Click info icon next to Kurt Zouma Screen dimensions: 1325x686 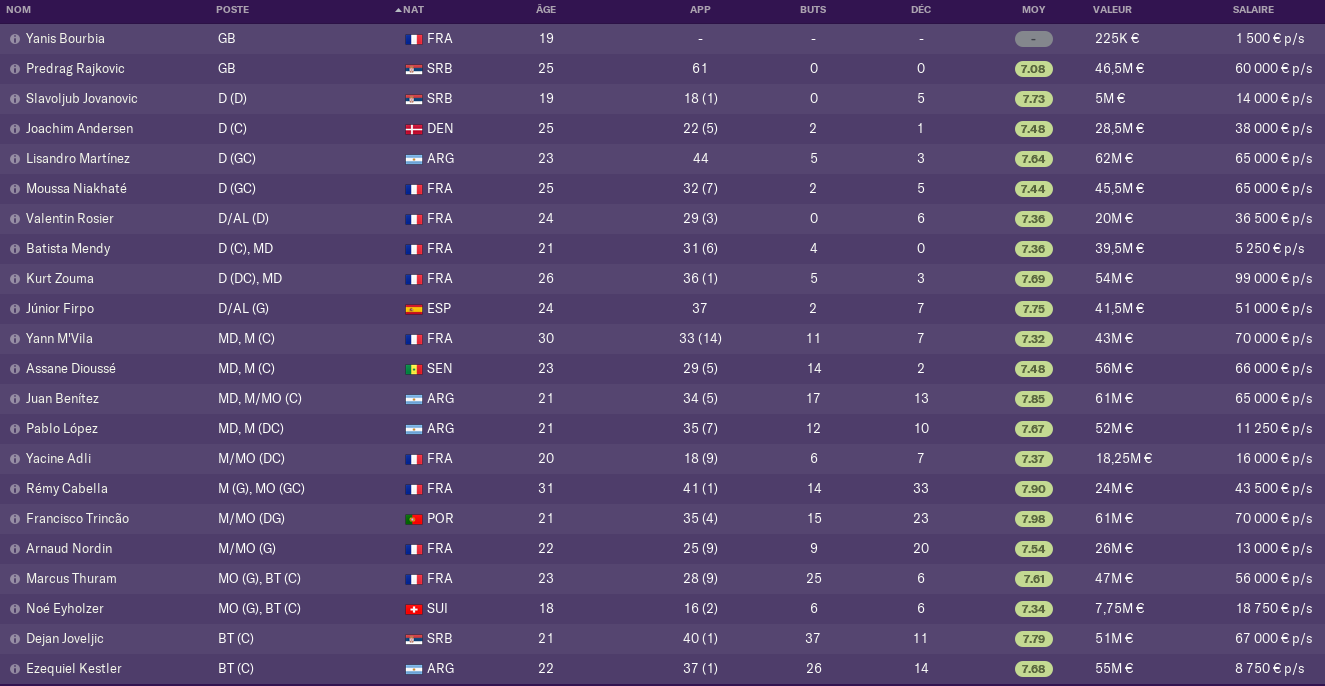coord(14,279)
